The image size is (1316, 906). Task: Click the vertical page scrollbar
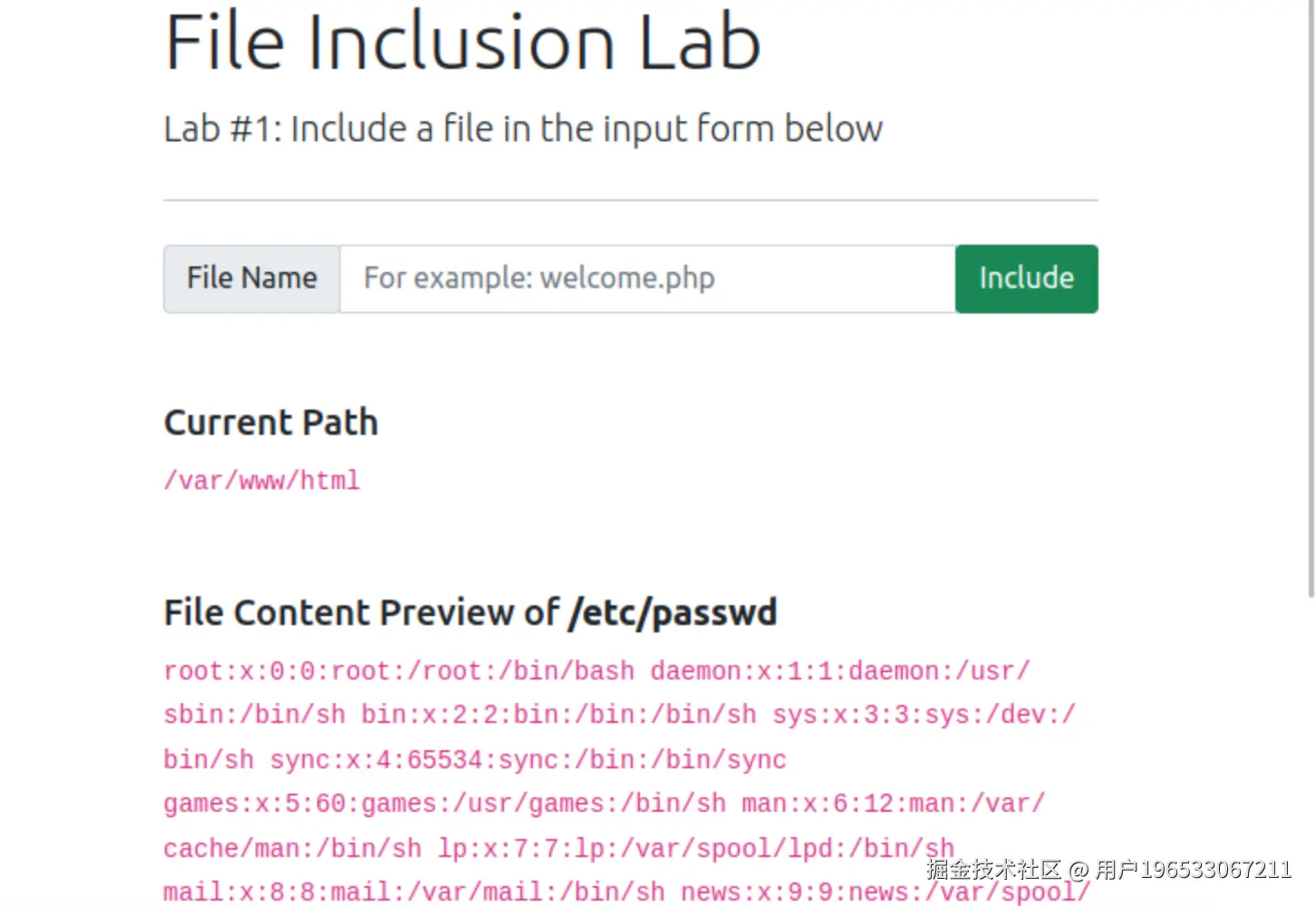pos(1311,299)
